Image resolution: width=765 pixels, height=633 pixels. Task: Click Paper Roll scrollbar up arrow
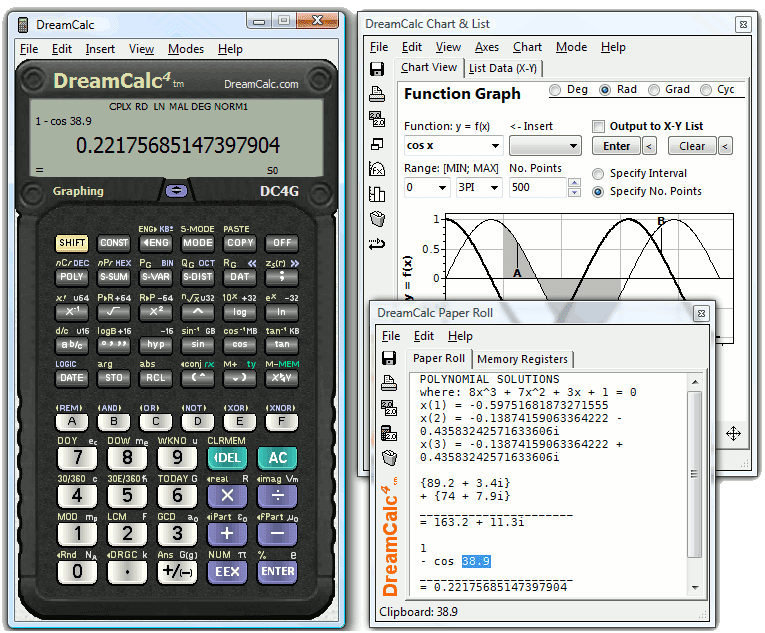click(x=695, y=382)
